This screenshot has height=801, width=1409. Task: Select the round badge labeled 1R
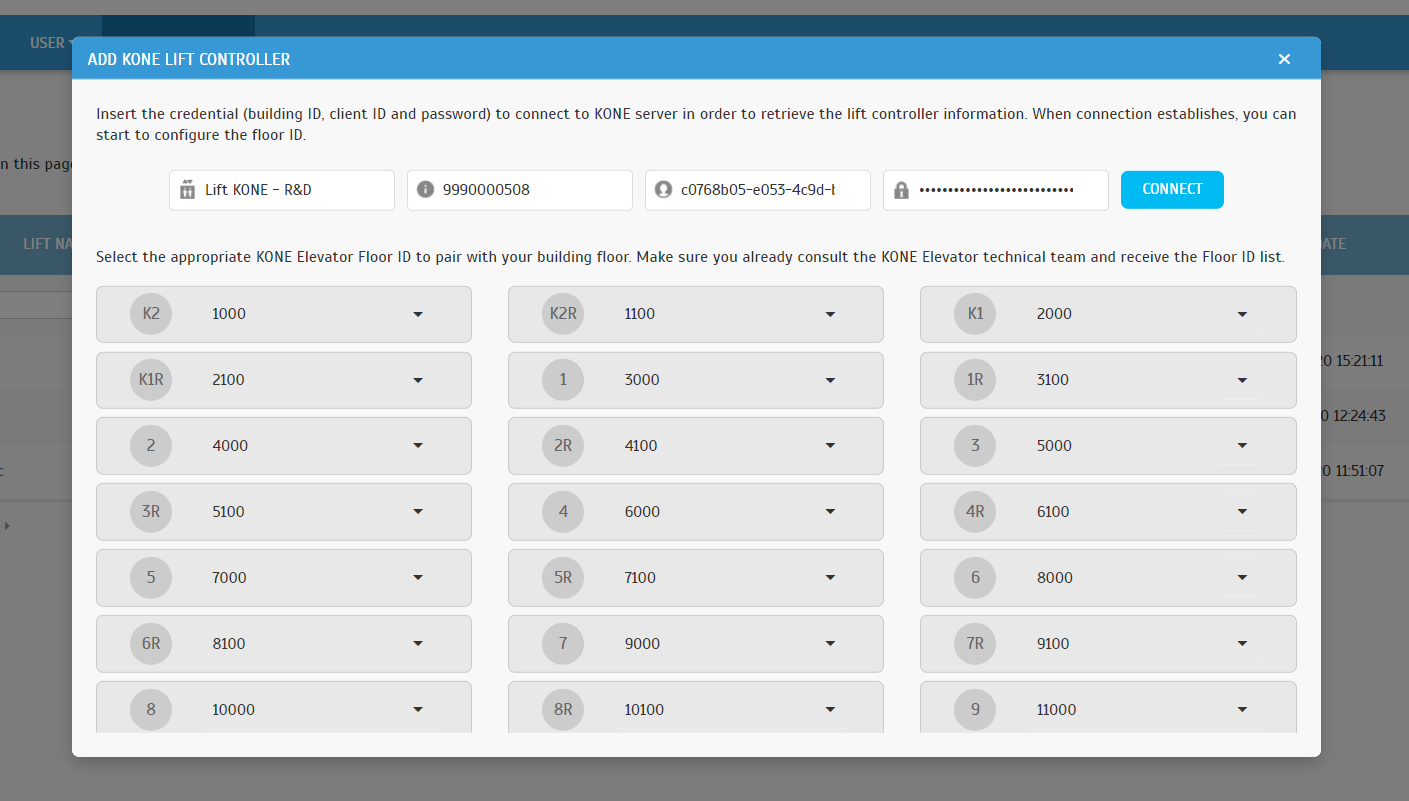point(975,380)
